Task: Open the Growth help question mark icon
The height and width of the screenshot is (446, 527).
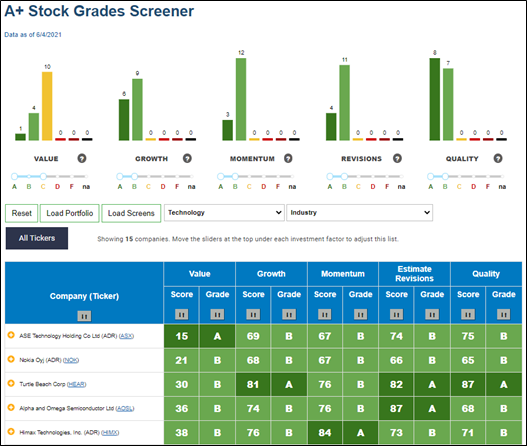Action: click(187, 158)
